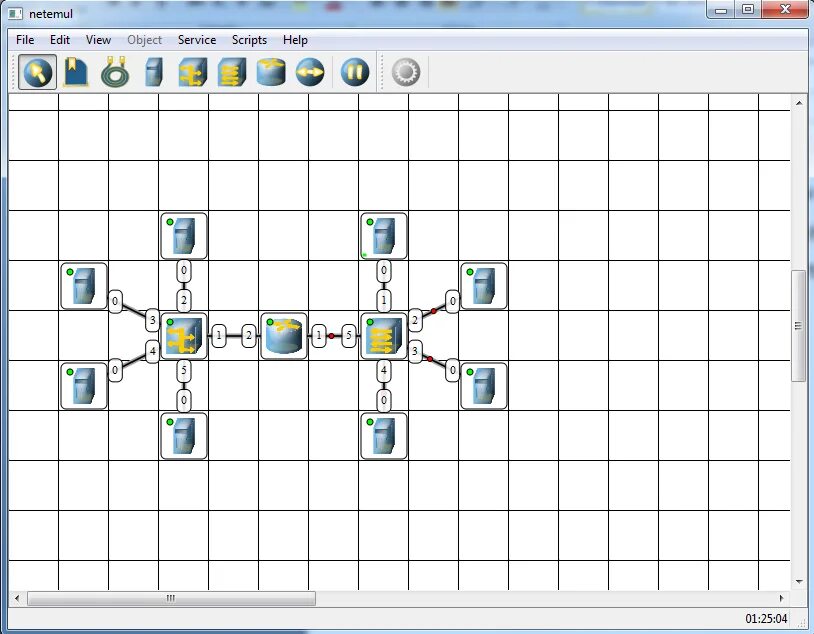Click hub port label 2 on top
This screenshot has height=634, width=814.
pyautogui.click(x=184, y=301)
